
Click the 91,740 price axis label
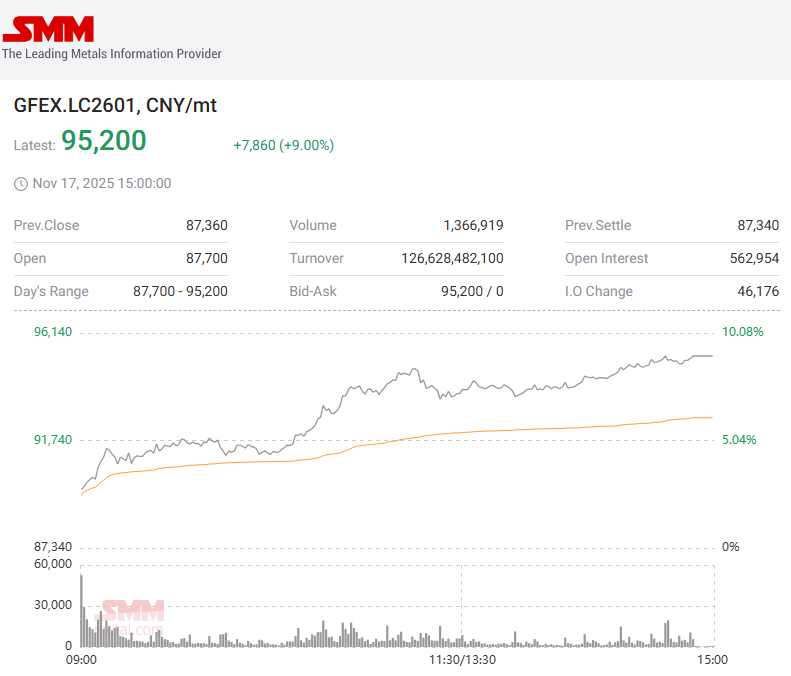click(x=53, y=440)
